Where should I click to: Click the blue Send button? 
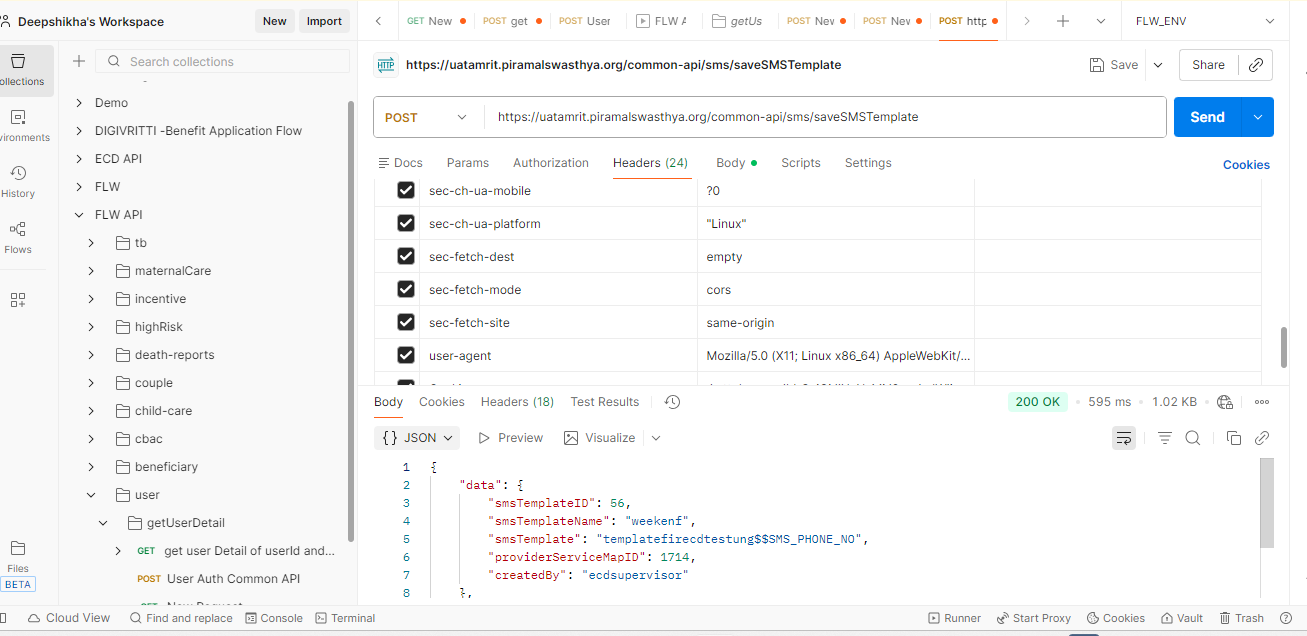[1207, 117]
